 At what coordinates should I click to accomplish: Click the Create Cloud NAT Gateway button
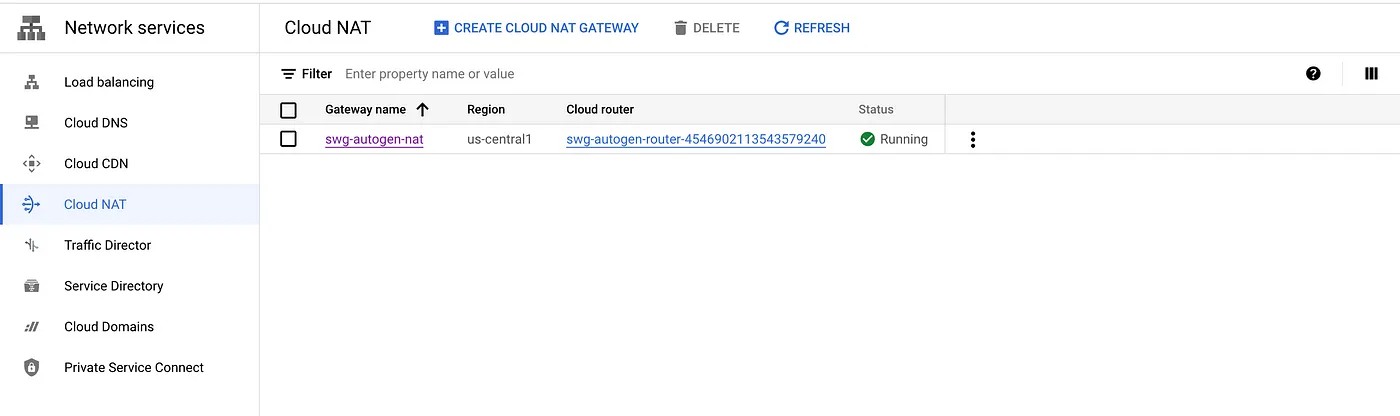tap(536, 28)
